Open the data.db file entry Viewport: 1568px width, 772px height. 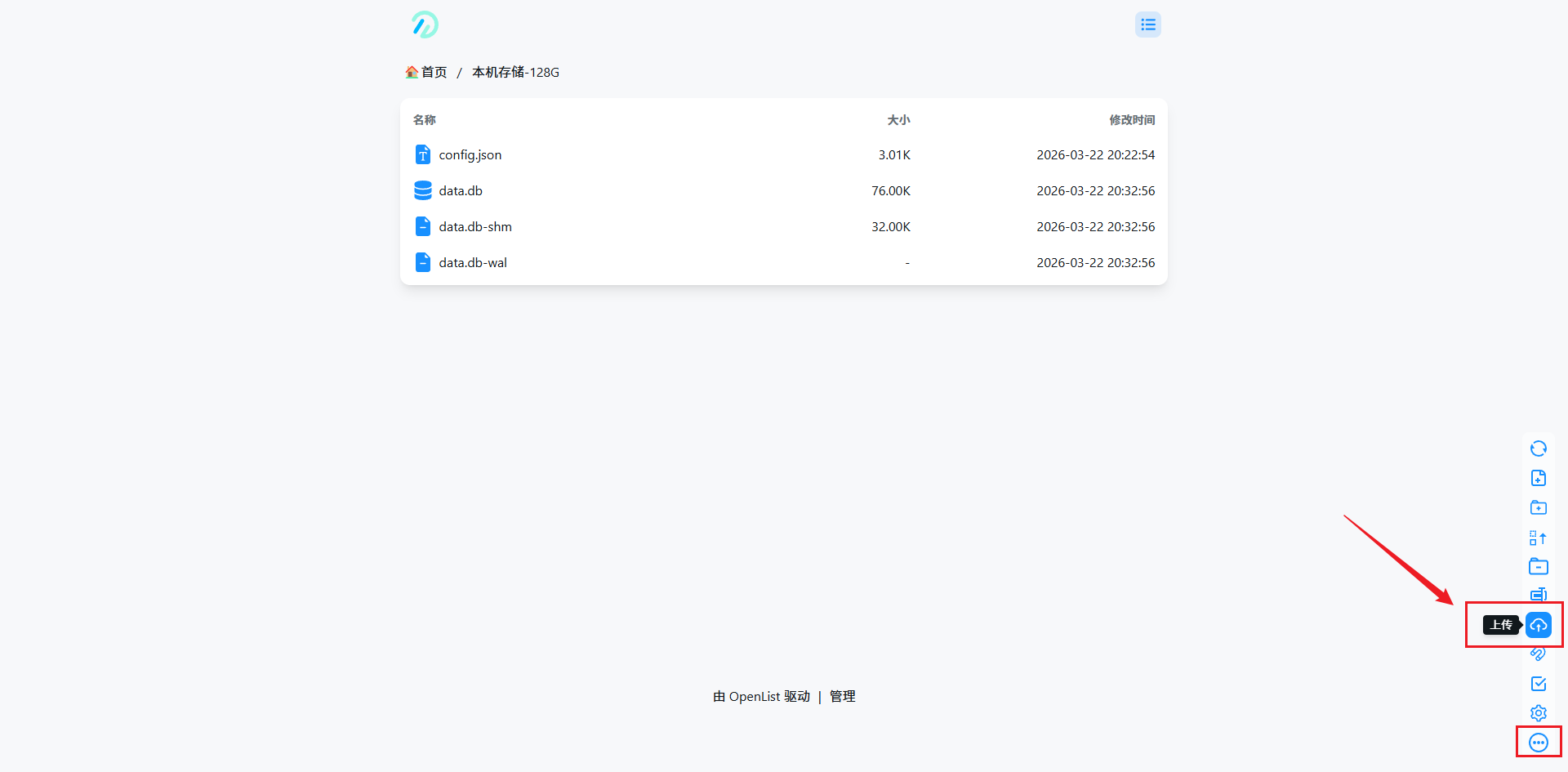460,190
